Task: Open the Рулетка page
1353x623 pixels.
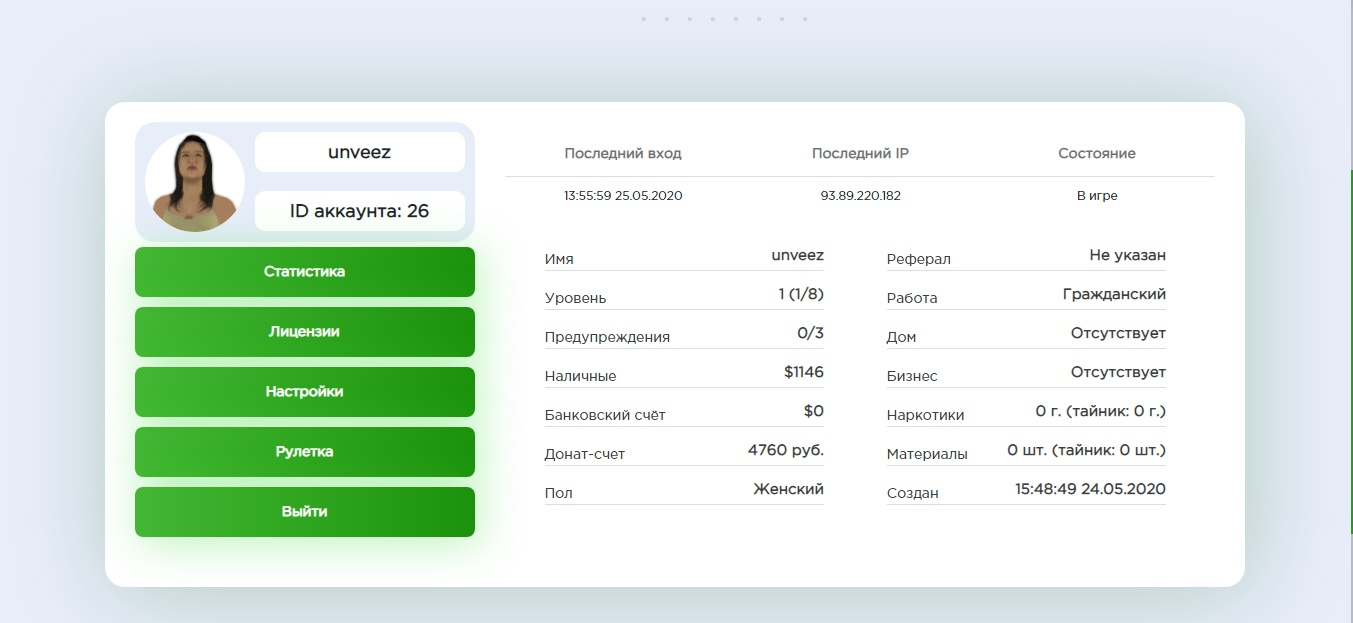Action: (305, 452)
